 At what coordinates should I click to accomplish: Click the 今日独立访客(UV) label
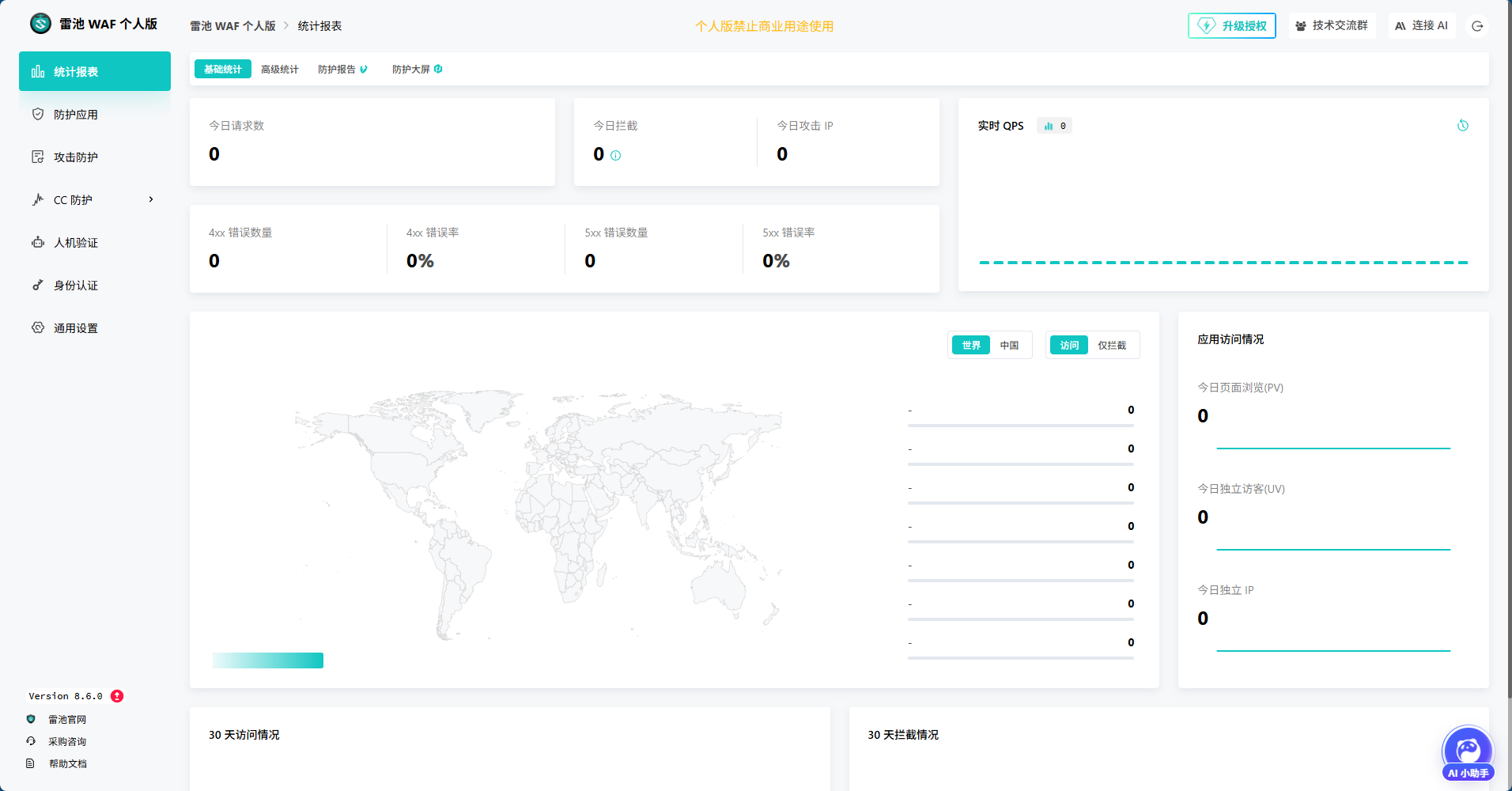pos(1241,489)
